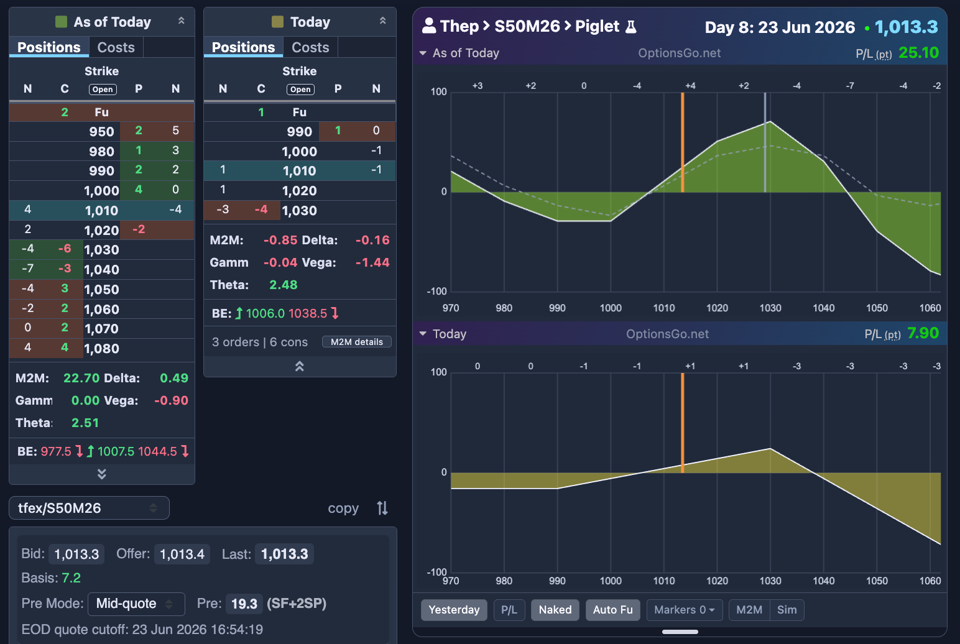Click the Fu row in As of Today positions
The width and height of the screenshot is (960, 644).
(x=102, y=112)
